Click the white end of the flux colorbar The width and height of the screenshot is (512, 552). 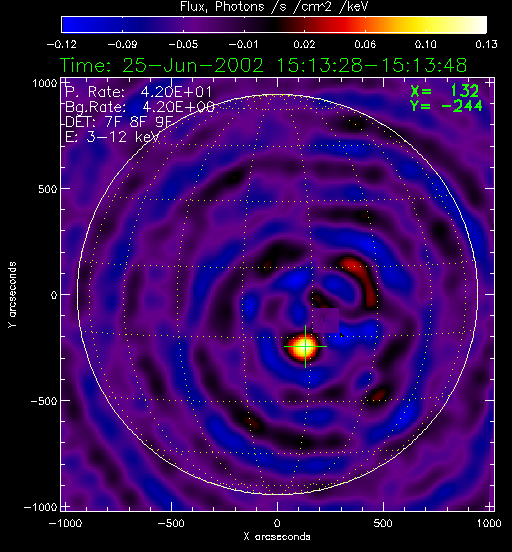[x=475, y=25]
